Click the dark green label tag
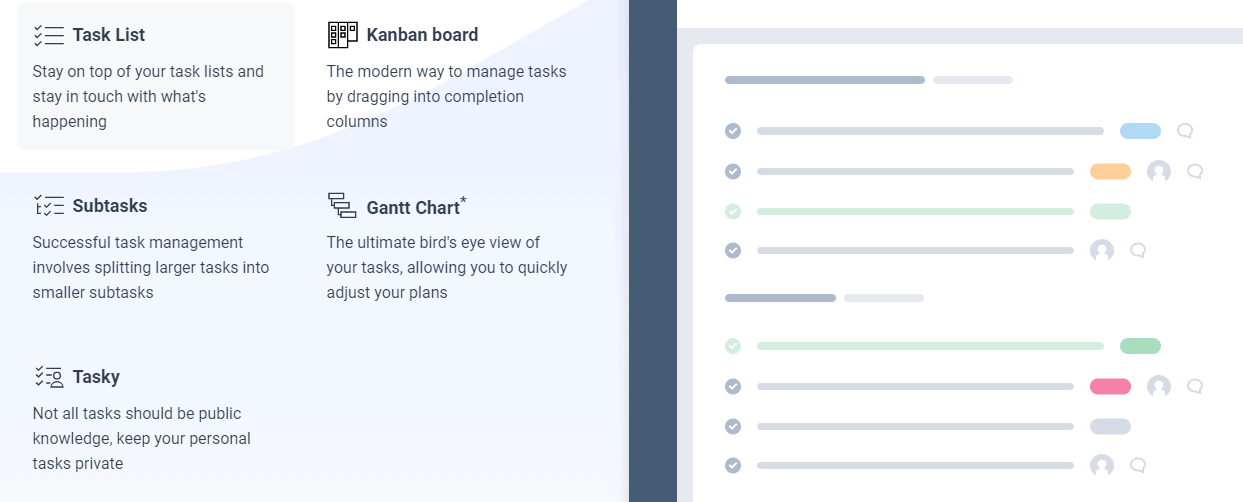The width and height of the screenshot is (1243, 502). (1140, 346)
